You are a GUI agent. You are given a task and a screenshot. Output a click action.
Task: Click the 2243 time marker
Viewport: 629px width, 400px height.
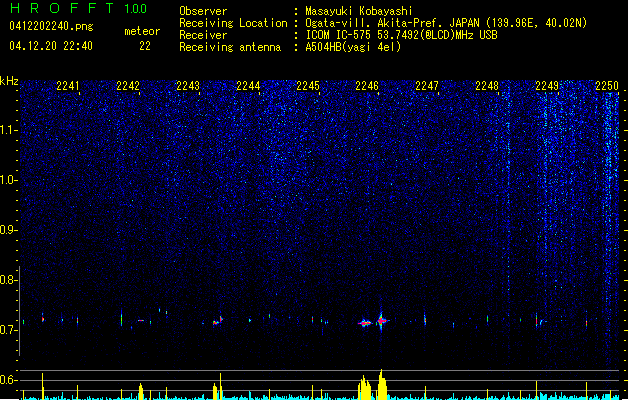point(188,85)
